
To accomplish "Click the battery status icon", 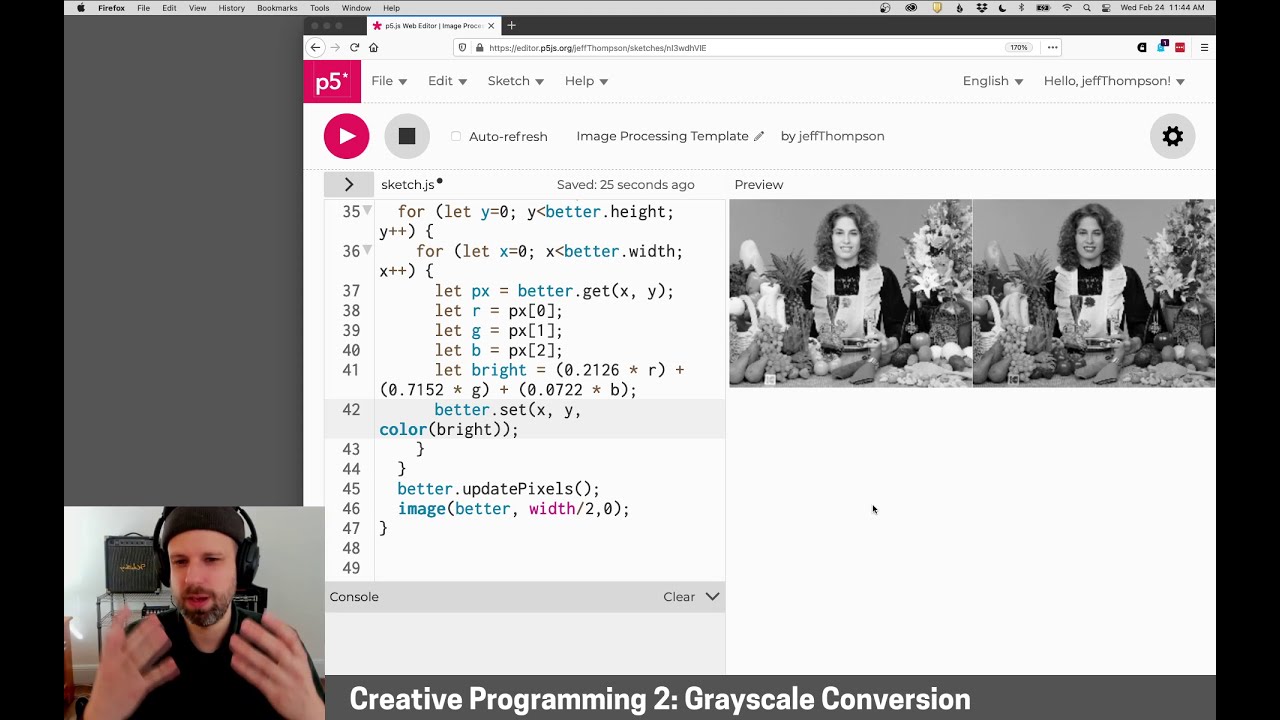I will [x=1044, y=7].
